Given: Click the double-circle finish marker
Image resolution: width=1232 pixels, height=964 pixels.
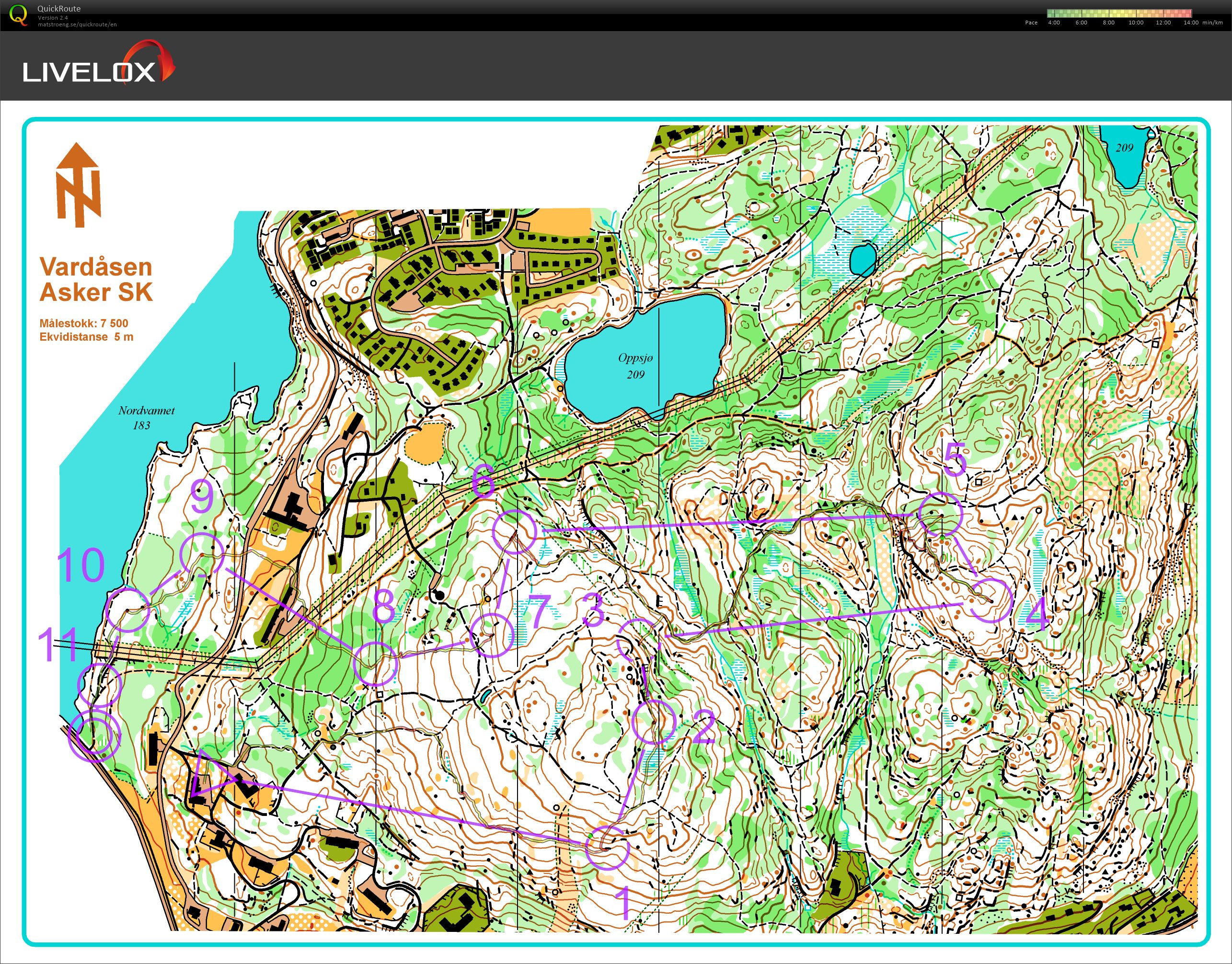Looking at the screenshot, I should point(94,735).
